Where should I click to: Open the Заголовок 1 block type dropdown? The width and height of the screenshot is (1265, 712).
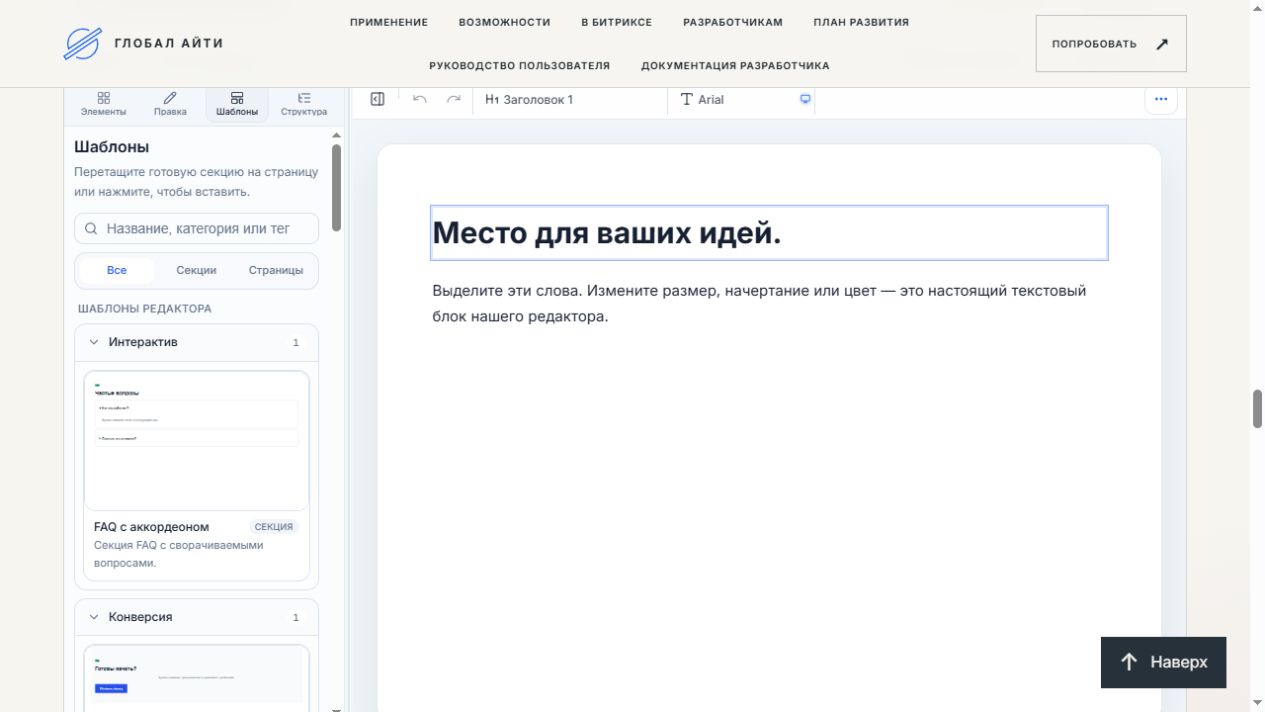[x=569, y=99]
